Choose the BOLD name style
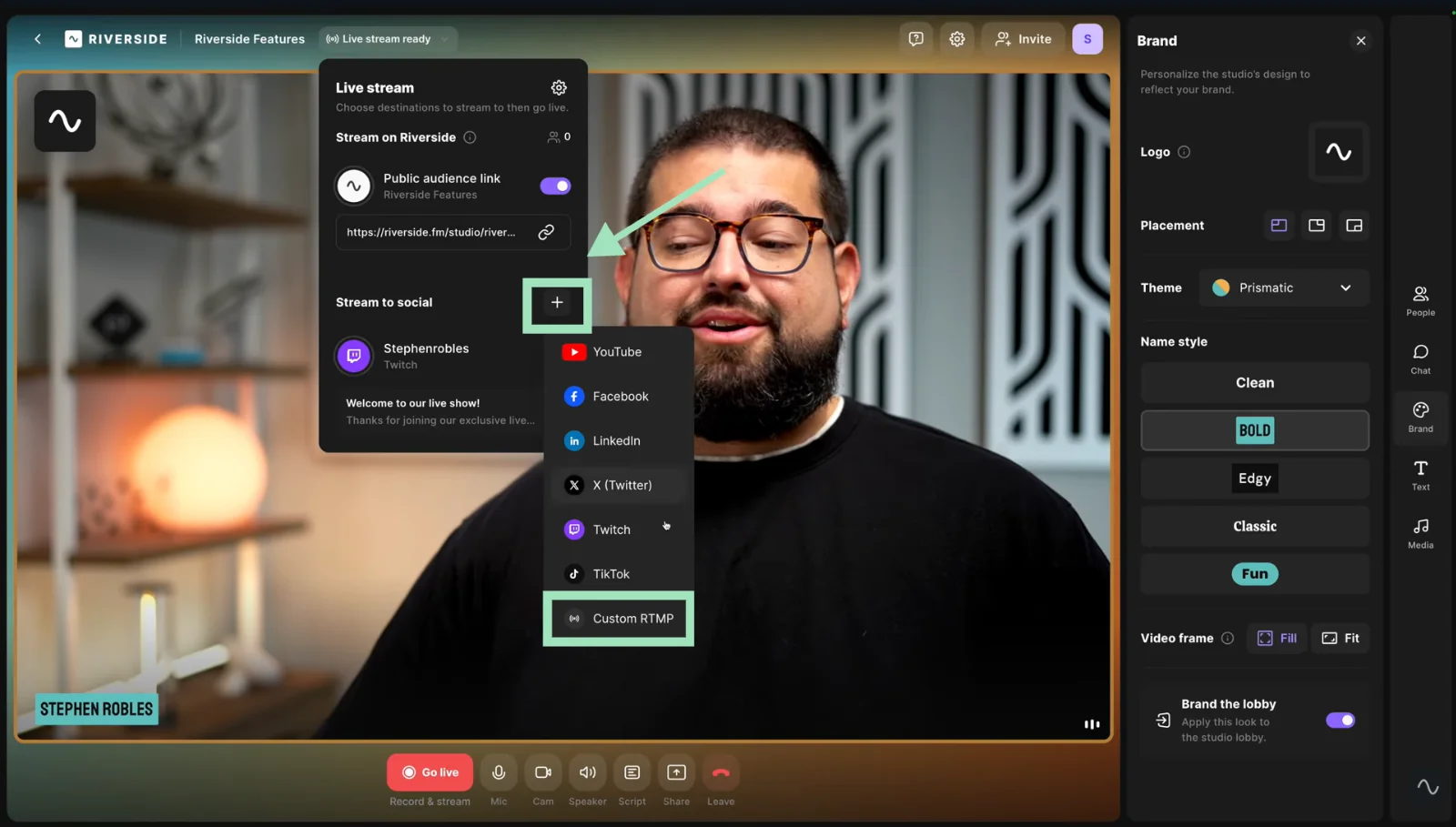1456x827 pixels. pos(1255,430)
